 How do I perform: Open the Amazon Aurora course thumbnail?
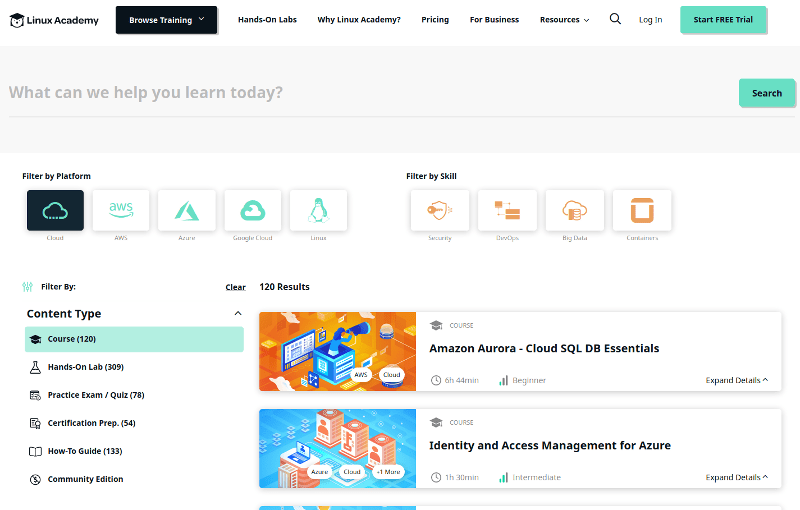[x=337, y=351]
